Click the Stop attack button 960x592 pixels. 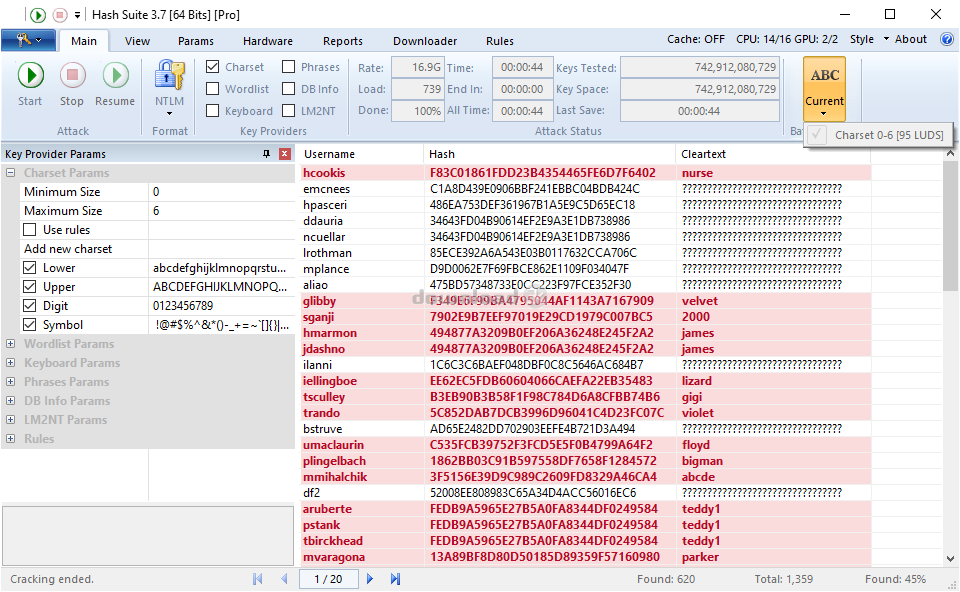72,84
